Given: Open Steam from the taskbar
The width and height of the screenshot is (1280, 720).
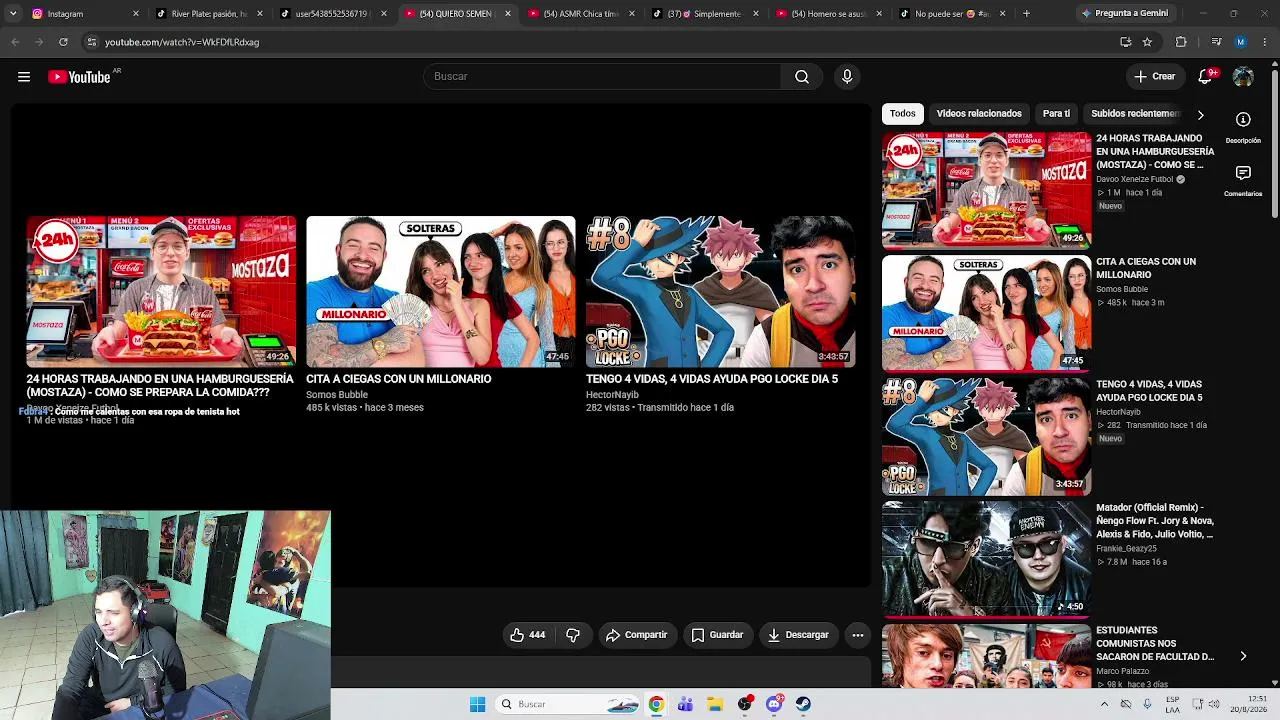Looking at the screenshot, I should pos(803,704).
